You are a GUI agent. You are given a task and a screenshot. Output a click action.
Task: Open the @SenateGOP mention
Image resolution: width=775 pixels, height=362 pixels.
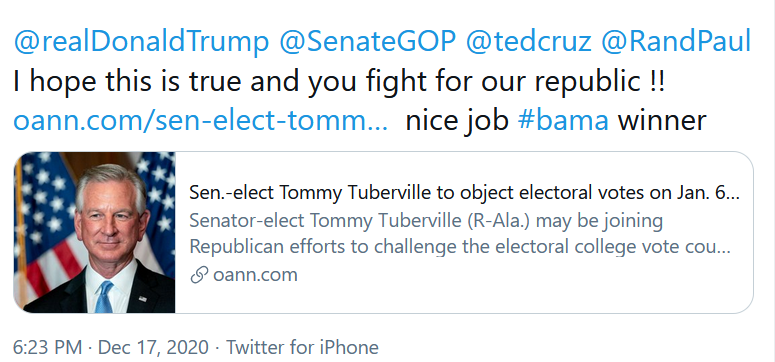(x=367, y=41)
